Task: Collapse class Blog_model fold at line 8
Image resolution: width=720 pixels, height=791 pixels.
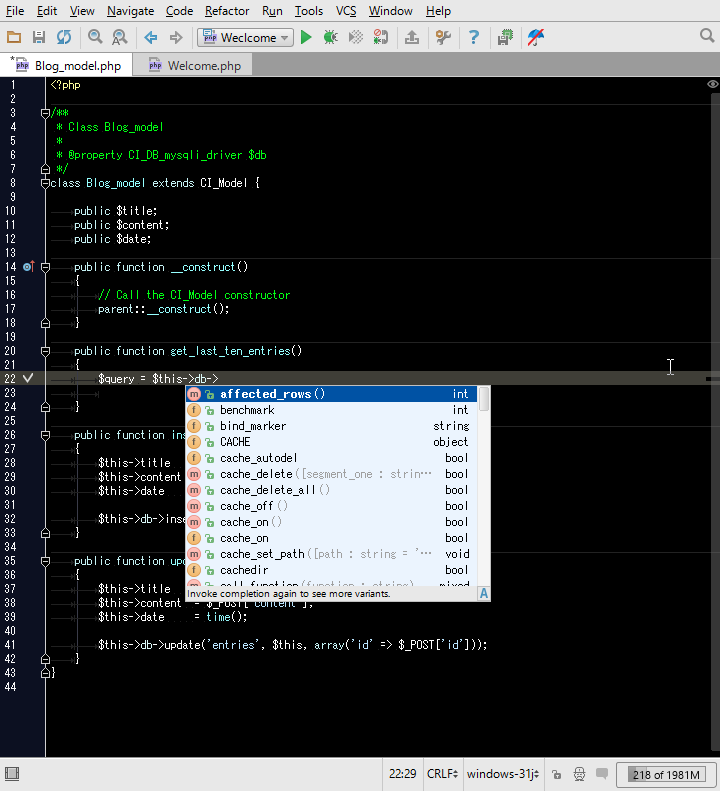Action: (45, 183)
